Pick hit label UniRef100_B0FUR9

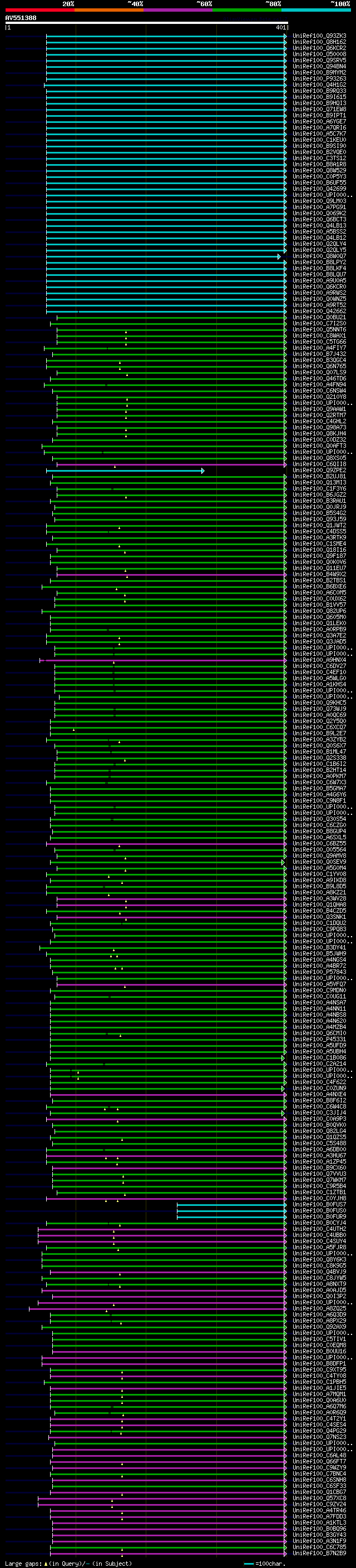point(319,1217)
